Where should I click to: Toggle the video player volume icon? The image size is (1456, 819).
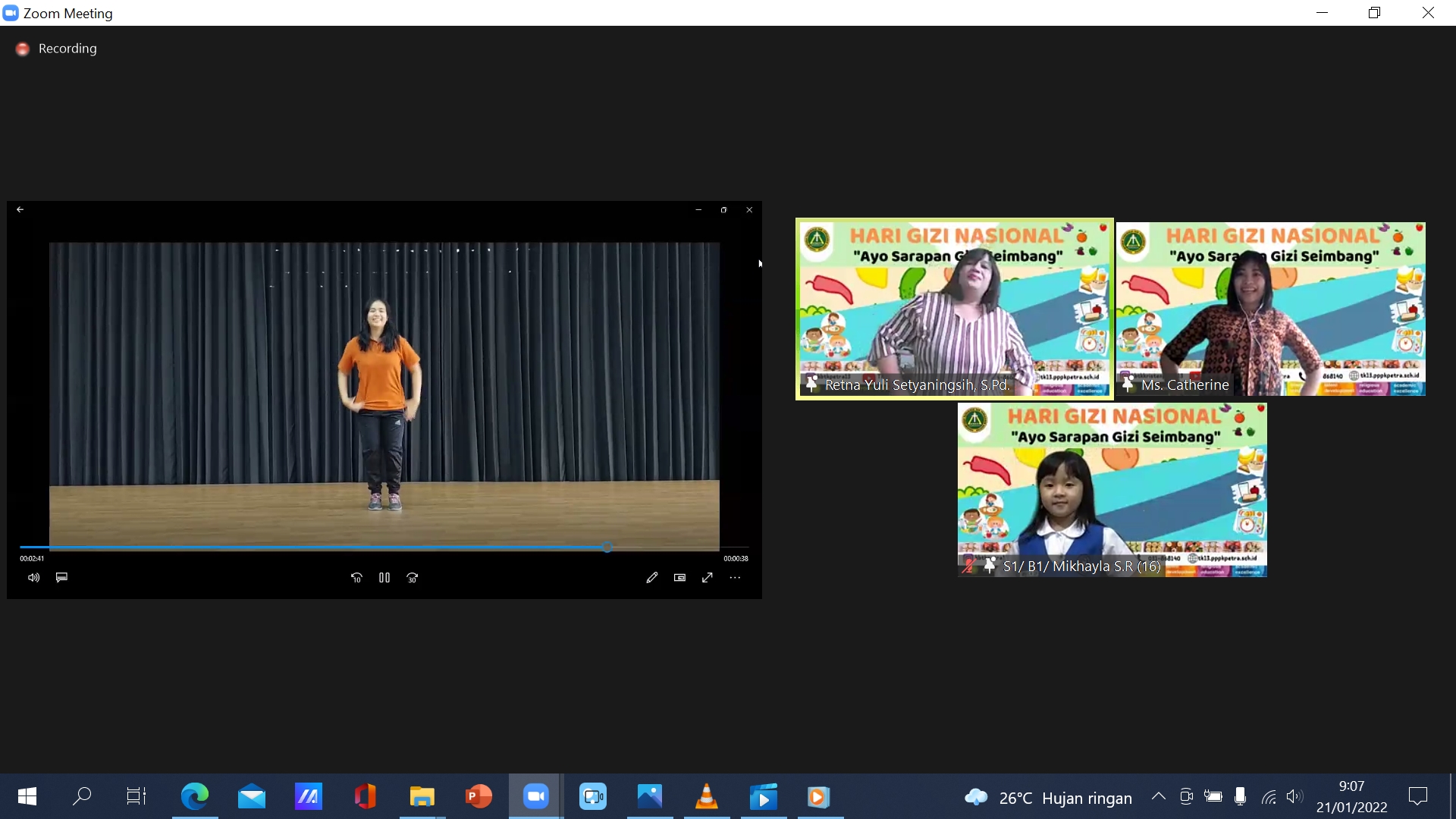(x=33, y=578)
